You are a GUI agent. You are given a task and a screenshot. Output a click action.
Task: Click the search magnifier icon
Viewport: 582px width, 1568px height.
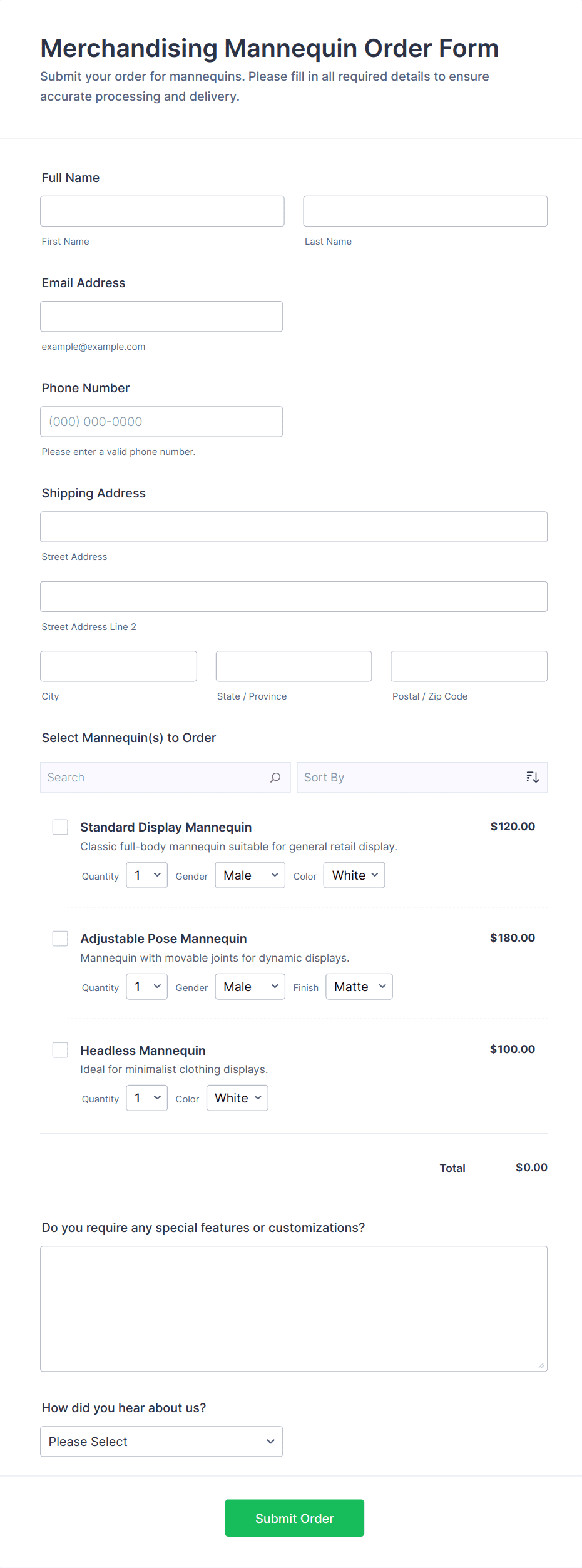tap(275, 777)
